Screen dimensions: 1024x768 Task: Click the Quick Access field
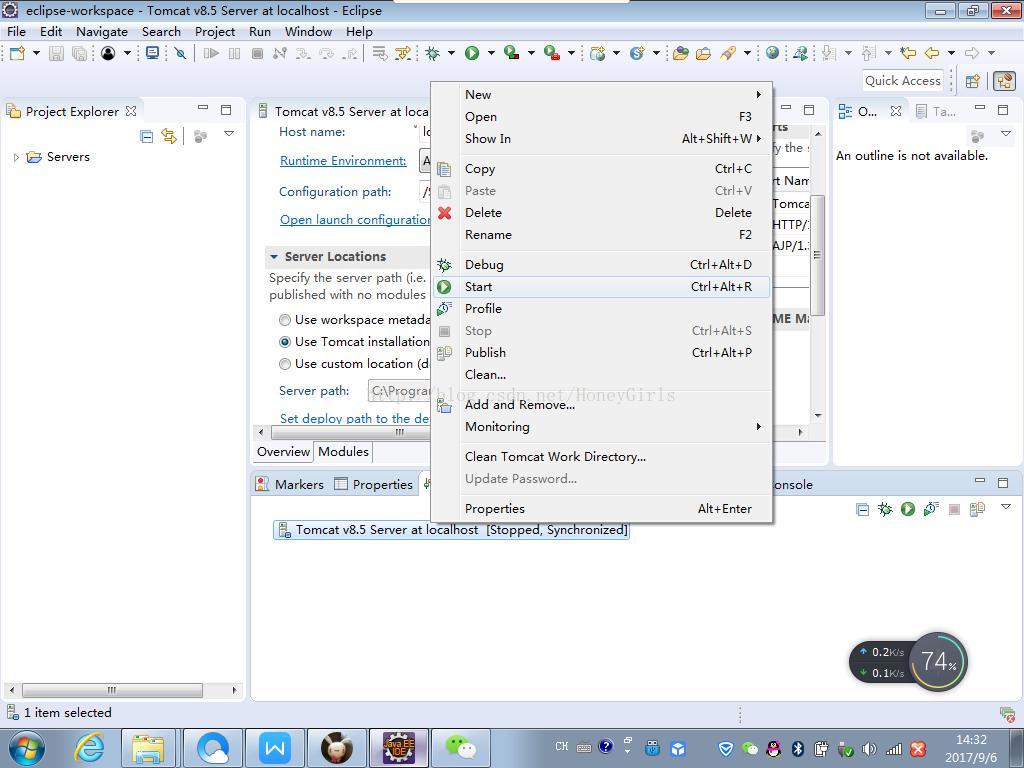903,81
